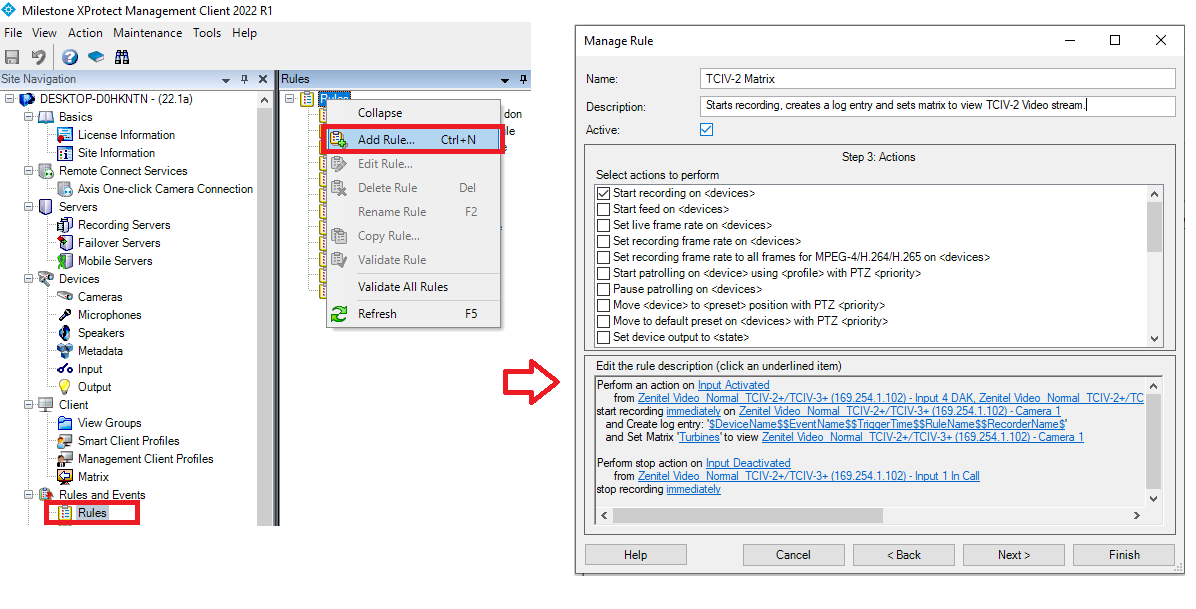Screen dimensions: 1196x609
Task: Click the Back button
Action: pos(904,555)
